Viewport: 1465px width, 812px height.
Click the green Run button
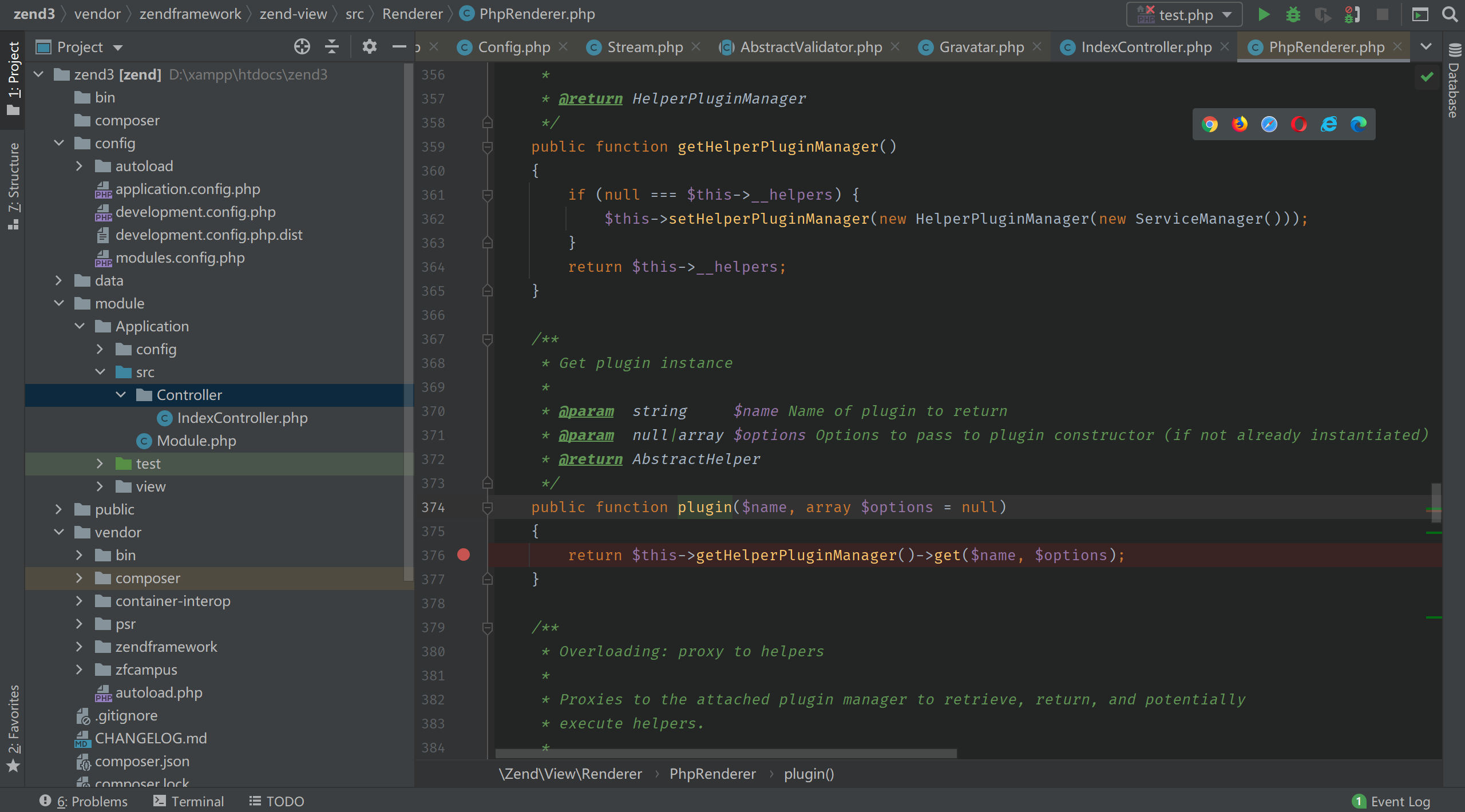[1264, 14]
